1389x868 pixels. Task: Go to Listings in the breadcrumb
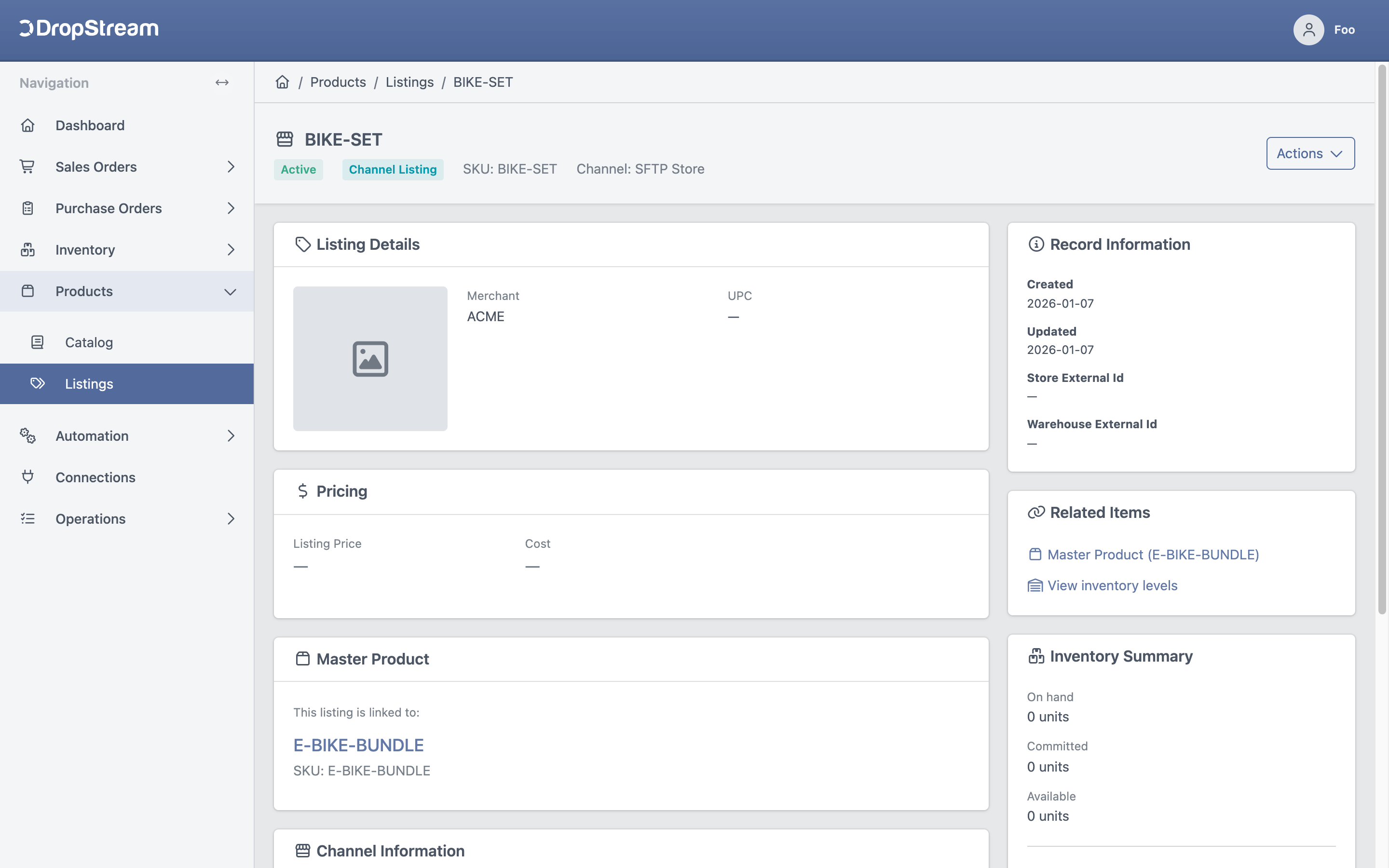[410, 82]
